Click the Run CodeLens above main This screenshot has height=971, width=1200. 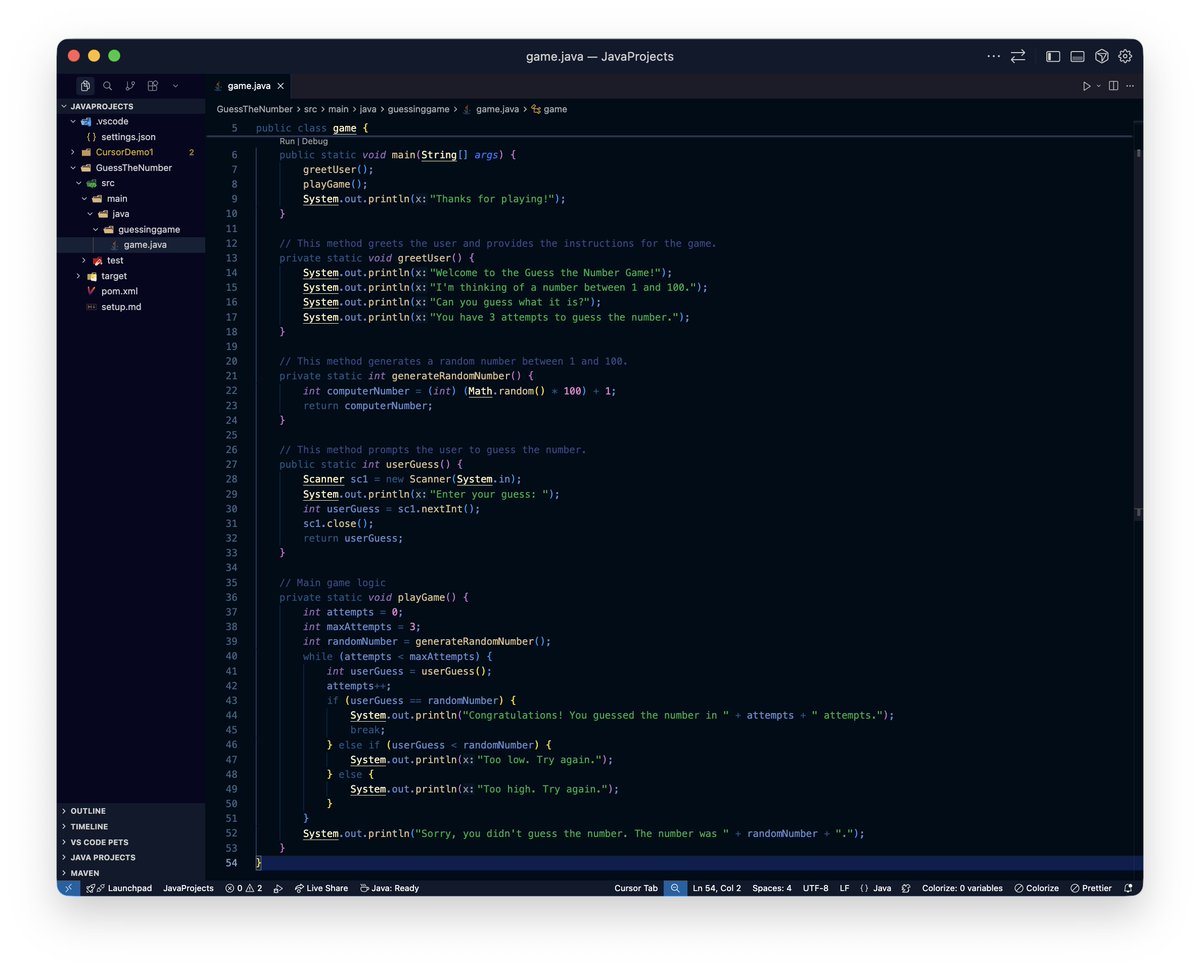coord(287,141)
